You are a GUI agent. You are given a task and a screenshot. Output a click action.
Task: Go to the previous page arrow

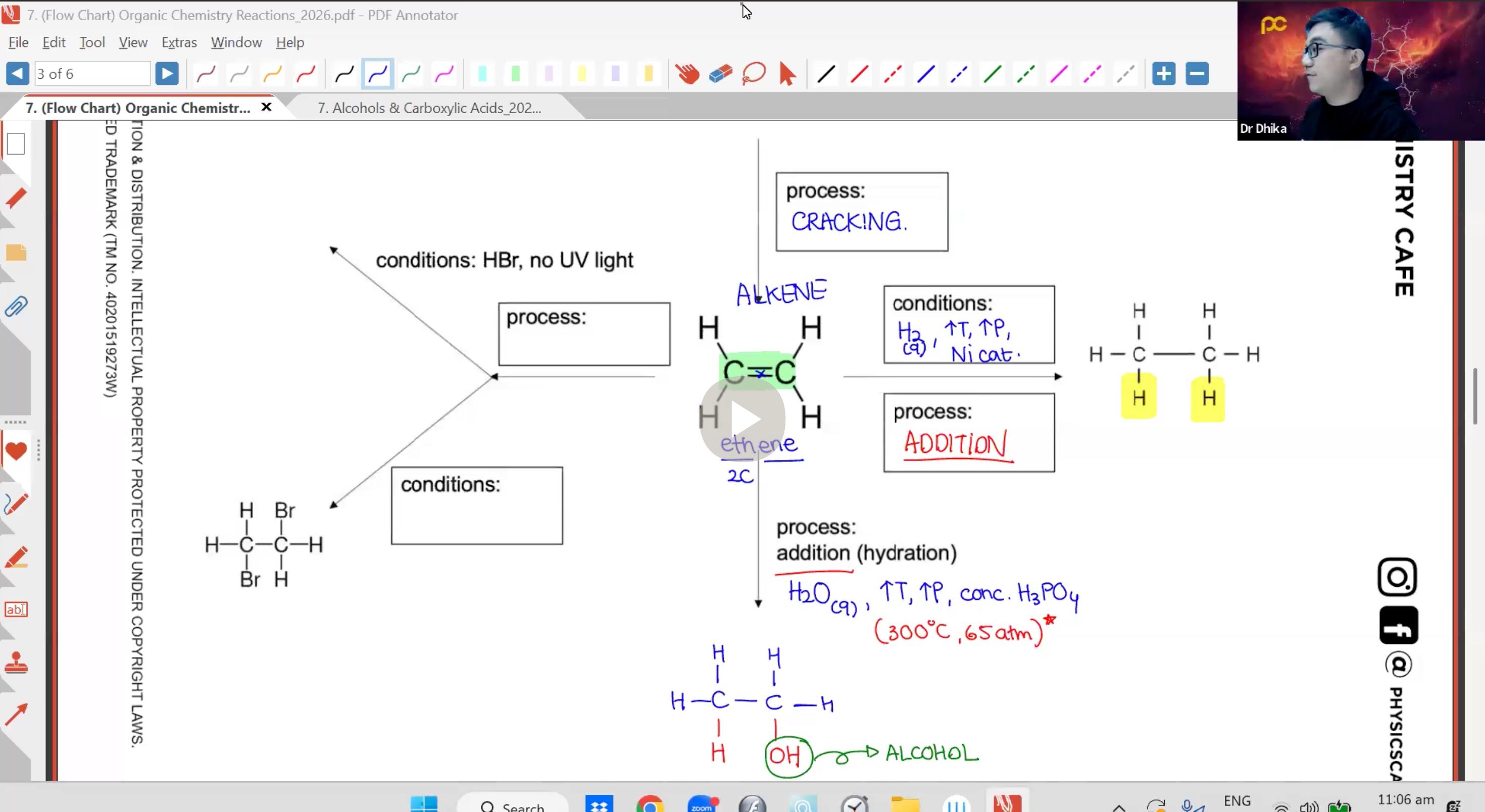pyautogui.click(x=17, y=74)
